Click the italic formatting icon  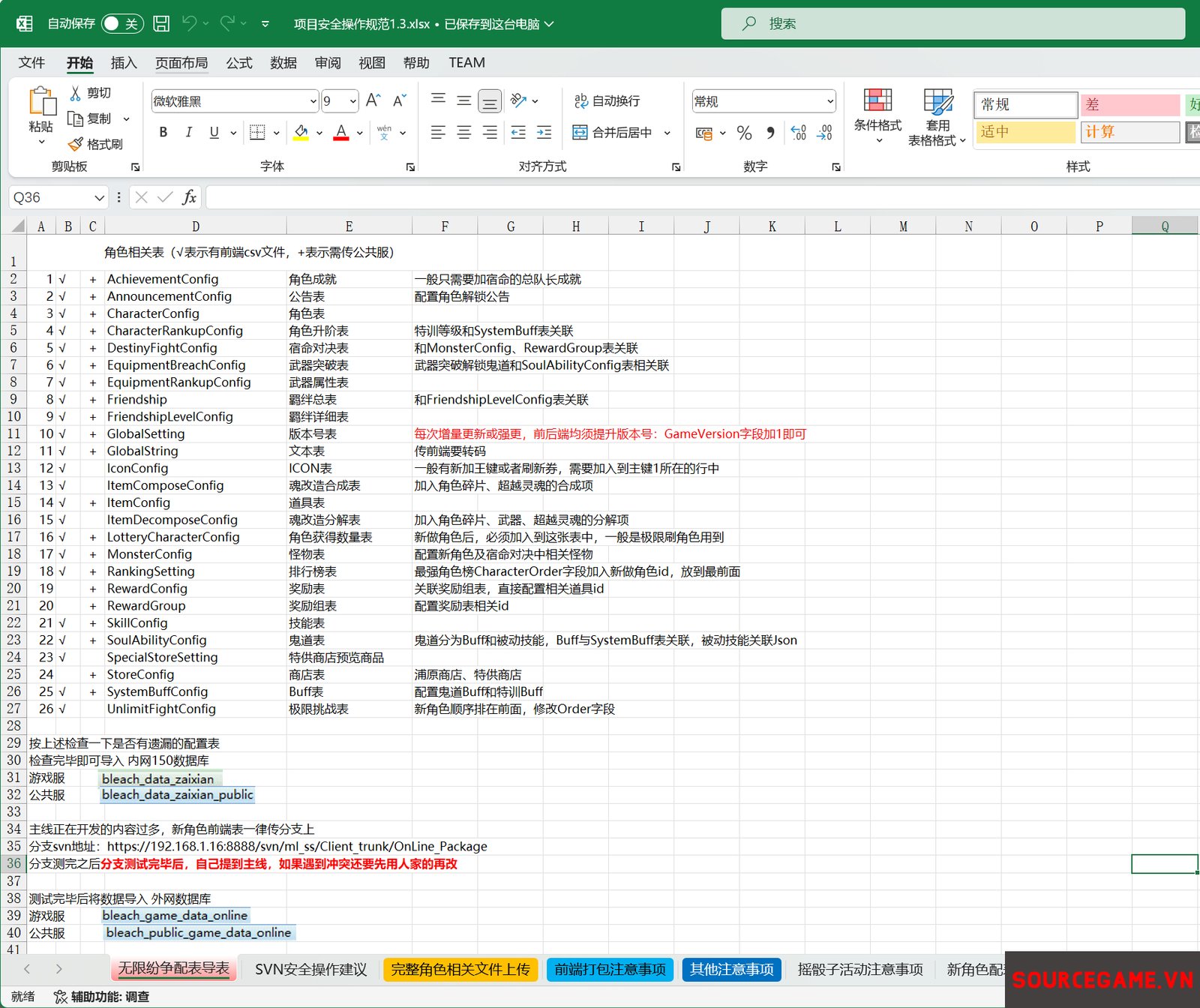pos(188,133)
